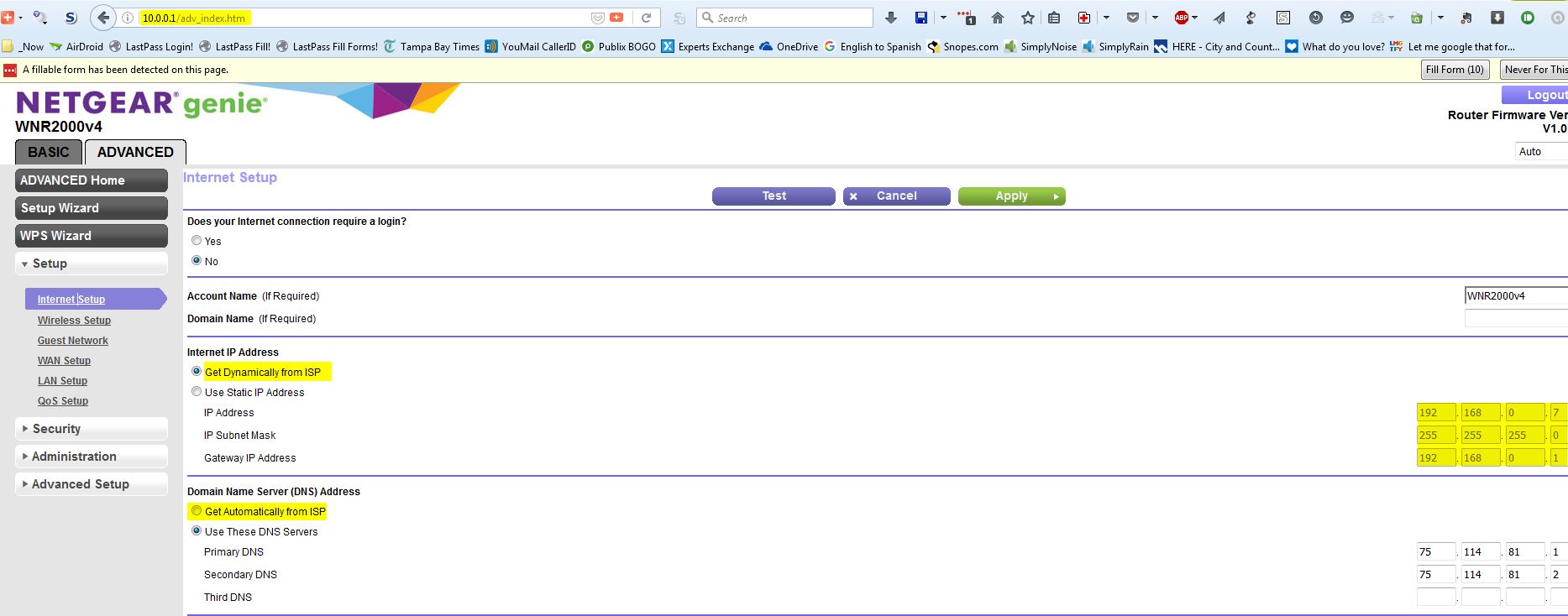This screenshot has width=1568, height=616.
Task: Open dropdown arrow right of Pocket icon
Action: 1155,18
